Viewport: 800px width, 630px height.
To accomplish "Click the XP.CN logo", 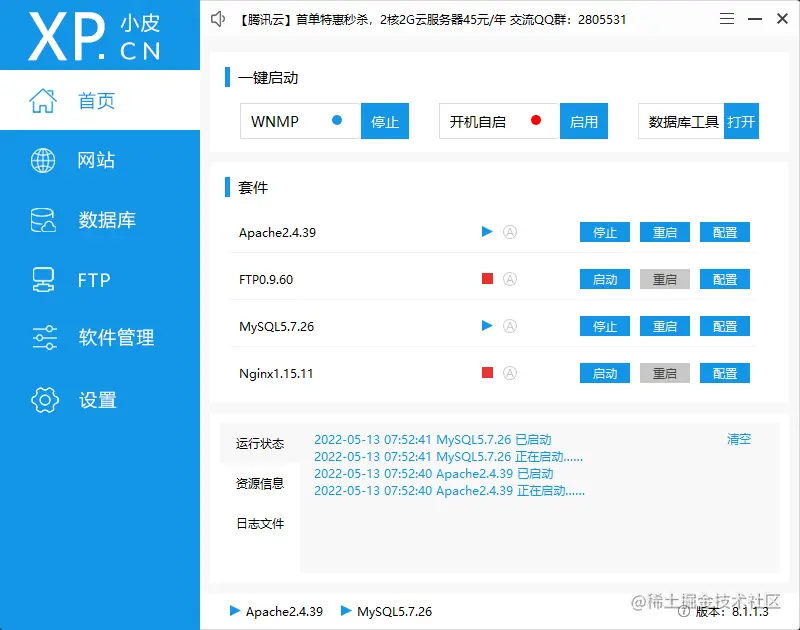I will click(95, 37).
